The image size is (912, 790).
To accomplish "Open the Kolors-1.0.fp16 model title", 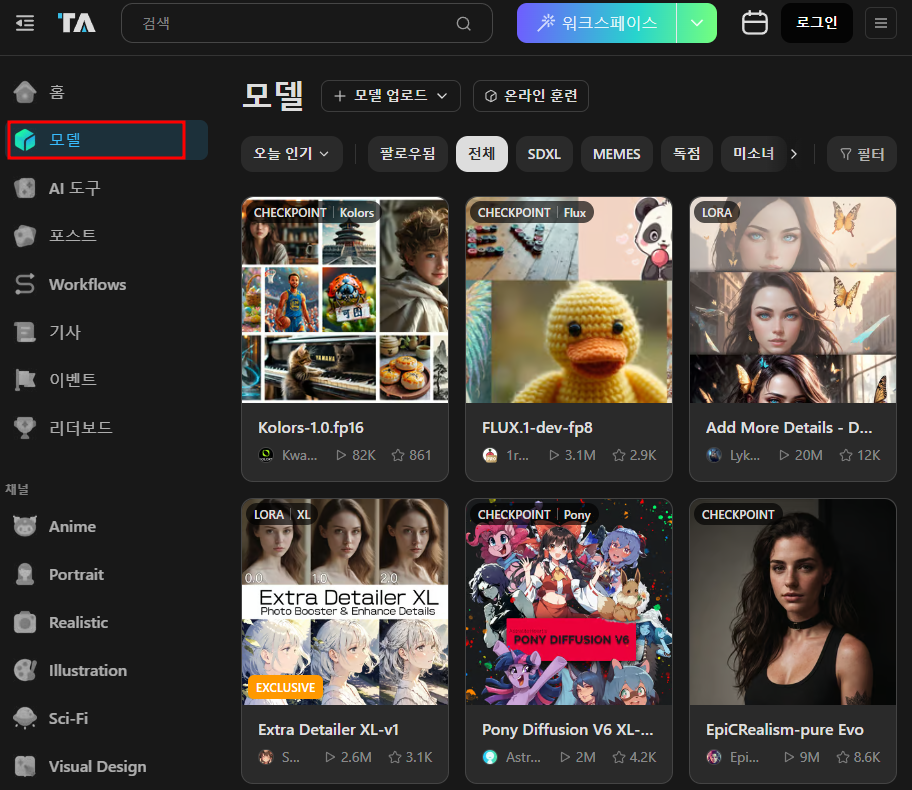I will pyautogui.click(x=311, y=428).
